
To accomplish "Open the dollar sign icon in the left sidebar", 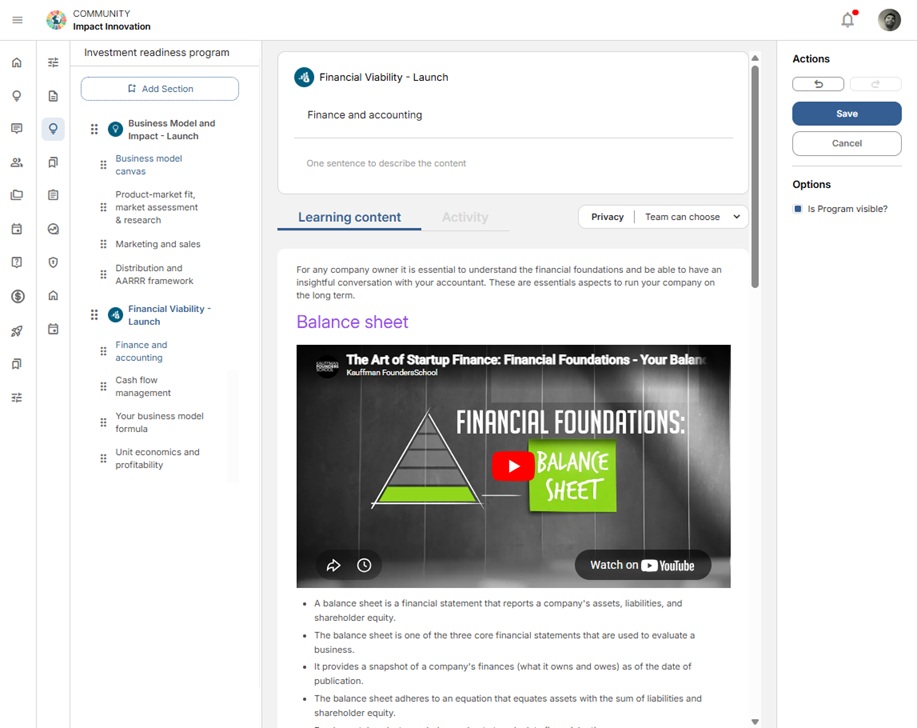I will [x=17, y=296].
